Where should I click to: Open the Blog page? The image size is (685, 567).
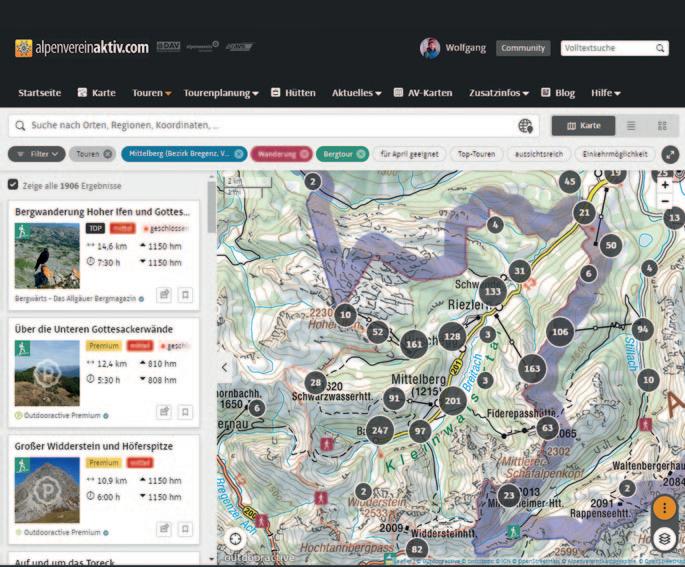point(558,93)
